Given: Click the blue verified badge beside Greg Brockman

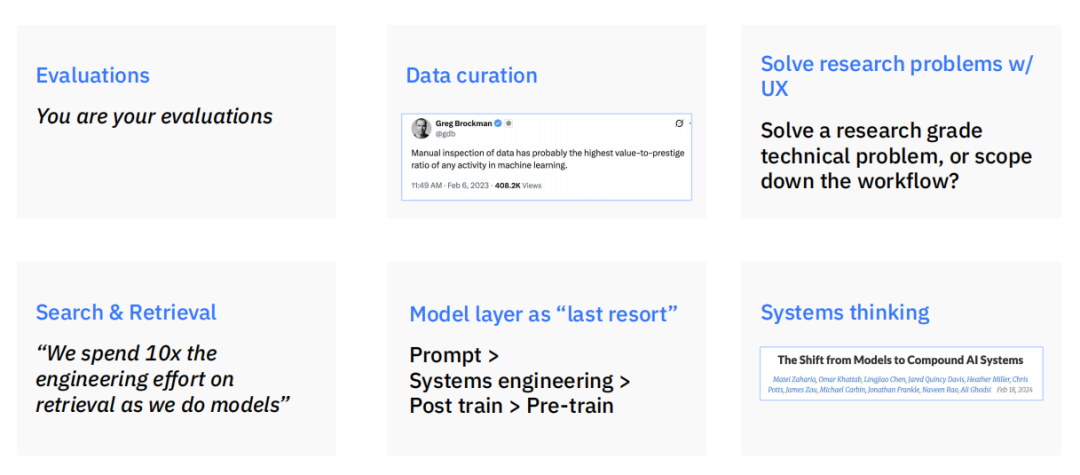Looking at the screenshot, I should click(498, 123).
